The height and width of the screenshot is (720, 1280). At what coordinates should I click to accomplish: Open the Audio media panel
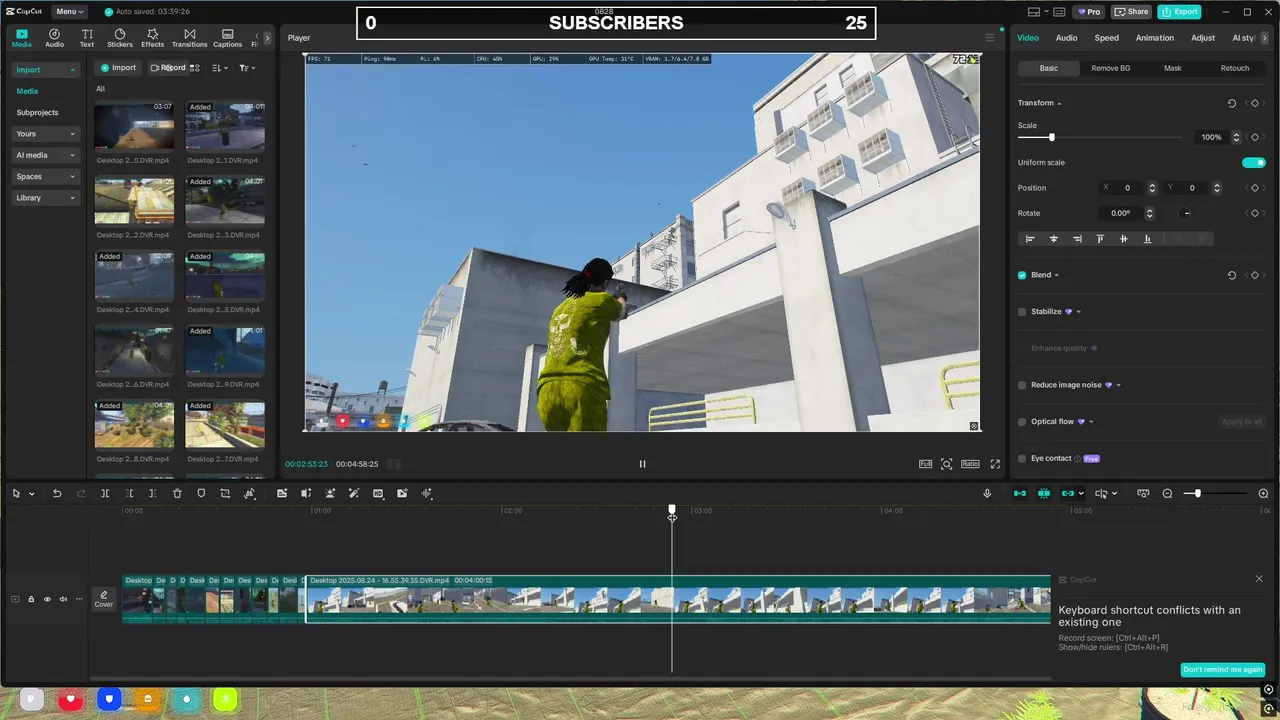[x=54, y=38]
